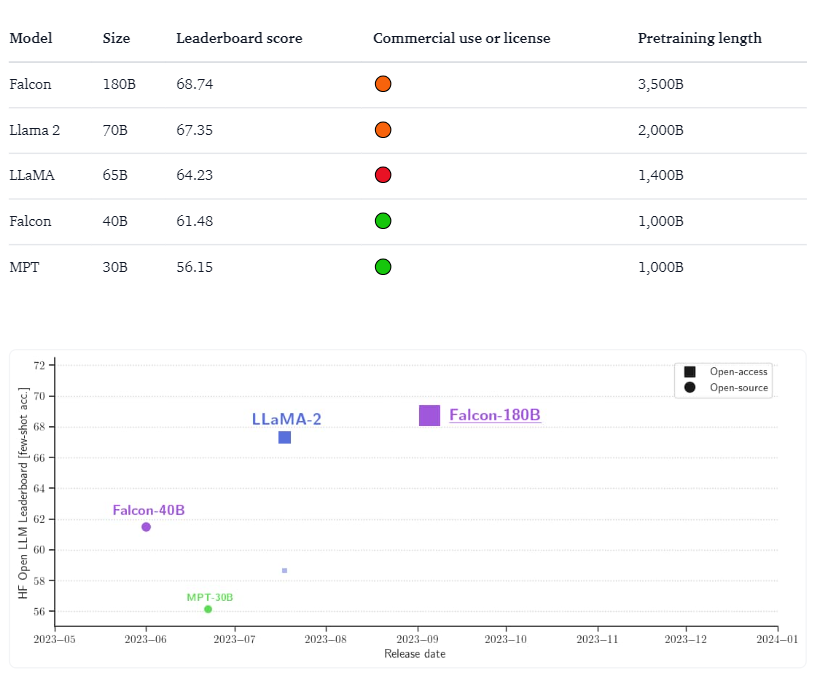Click the orange license dot in the Llama 2 row
The image size is (820, 680).
tap(383, 130)
